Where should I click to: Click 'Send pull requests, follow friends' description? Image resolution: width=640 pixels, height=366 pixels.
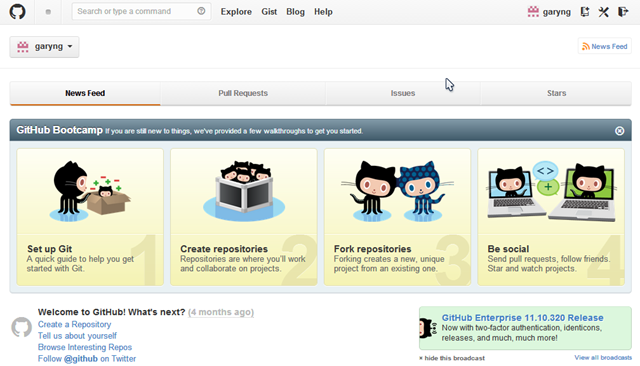click(549, 264)
